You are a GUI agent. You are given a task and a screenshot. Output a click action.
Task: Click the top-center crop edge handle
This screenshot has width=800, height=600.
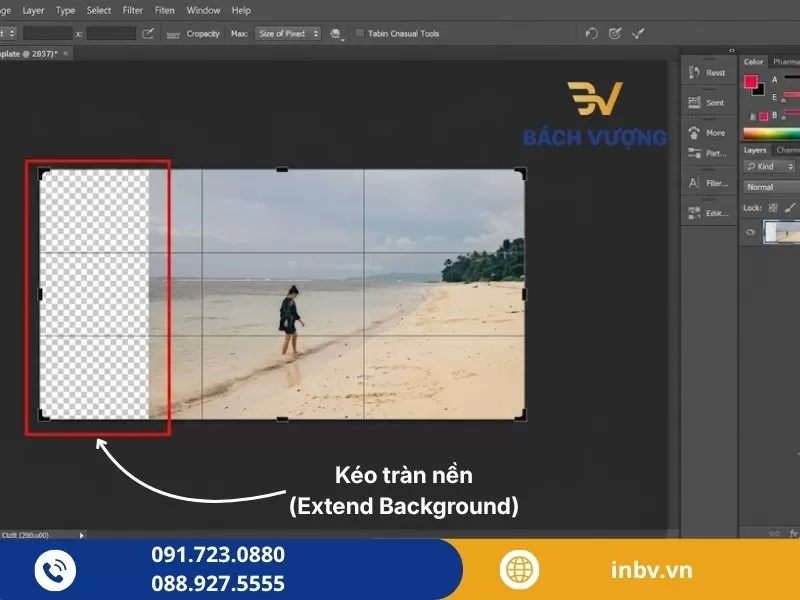click(x=282, y=169)
